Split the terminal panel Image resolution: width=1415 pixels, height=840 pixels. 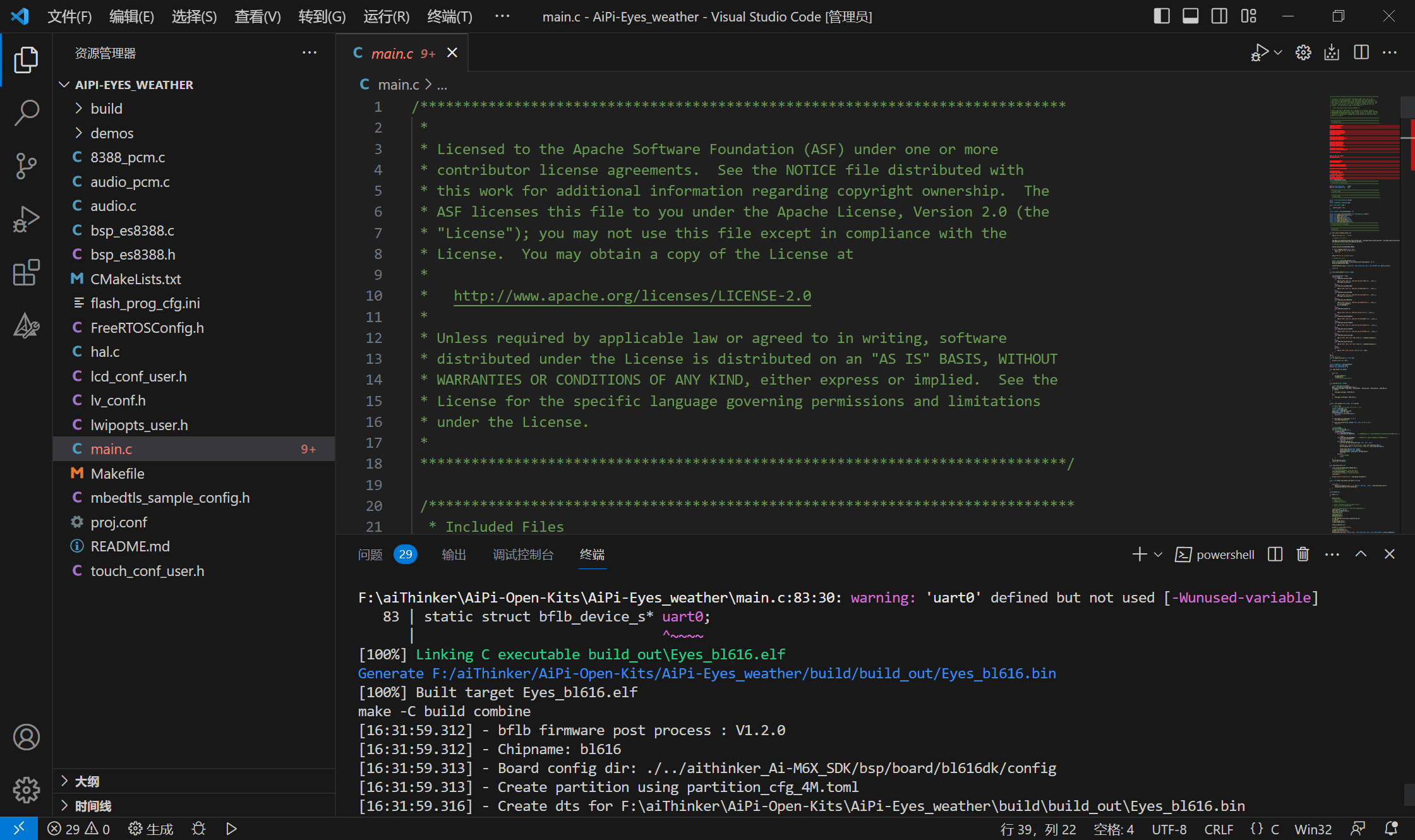(1275, 555)
